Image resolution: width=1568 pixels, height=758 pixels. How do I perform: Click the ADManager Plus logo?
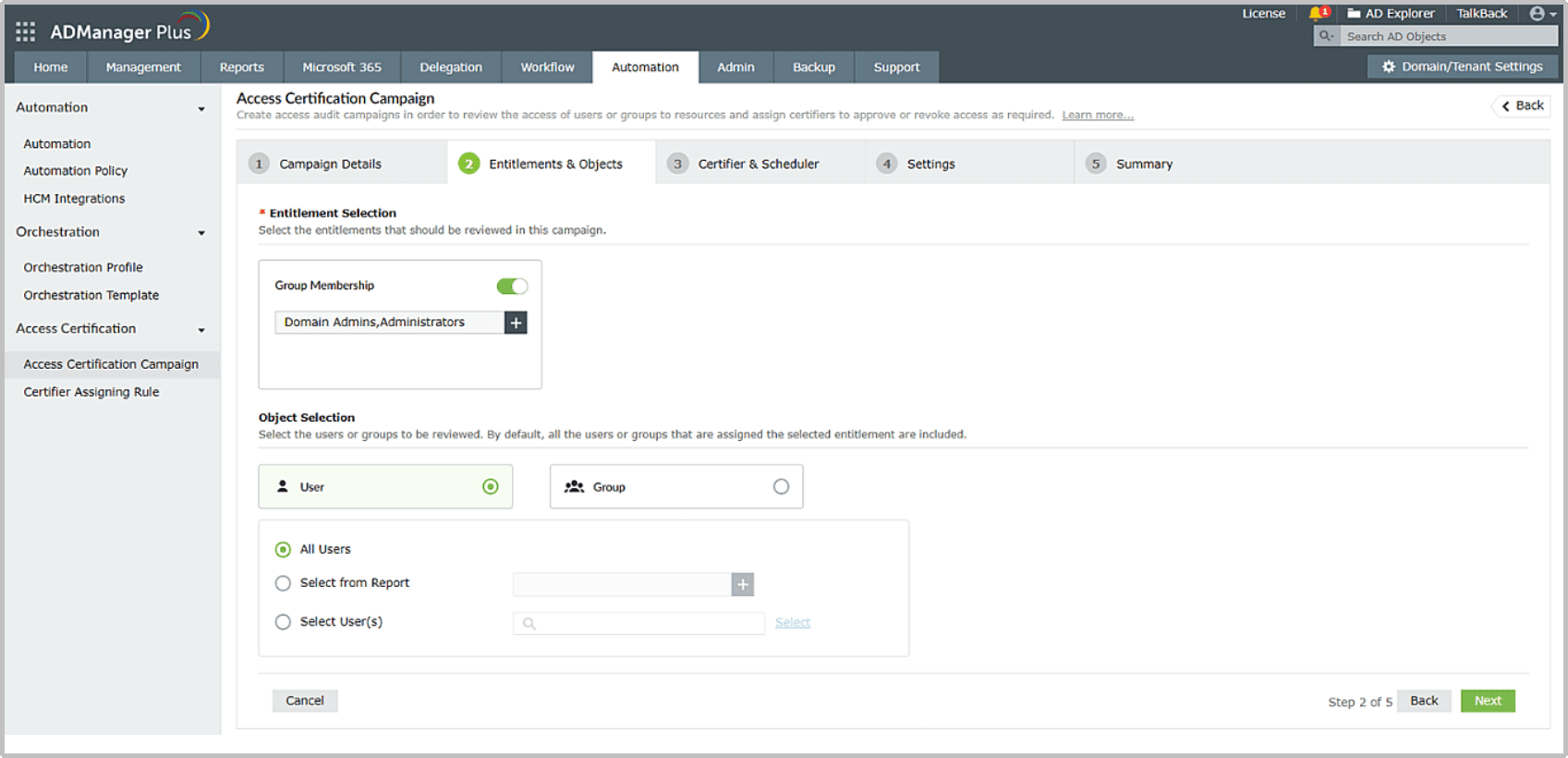pyautogui.click(x=129, y=29)
